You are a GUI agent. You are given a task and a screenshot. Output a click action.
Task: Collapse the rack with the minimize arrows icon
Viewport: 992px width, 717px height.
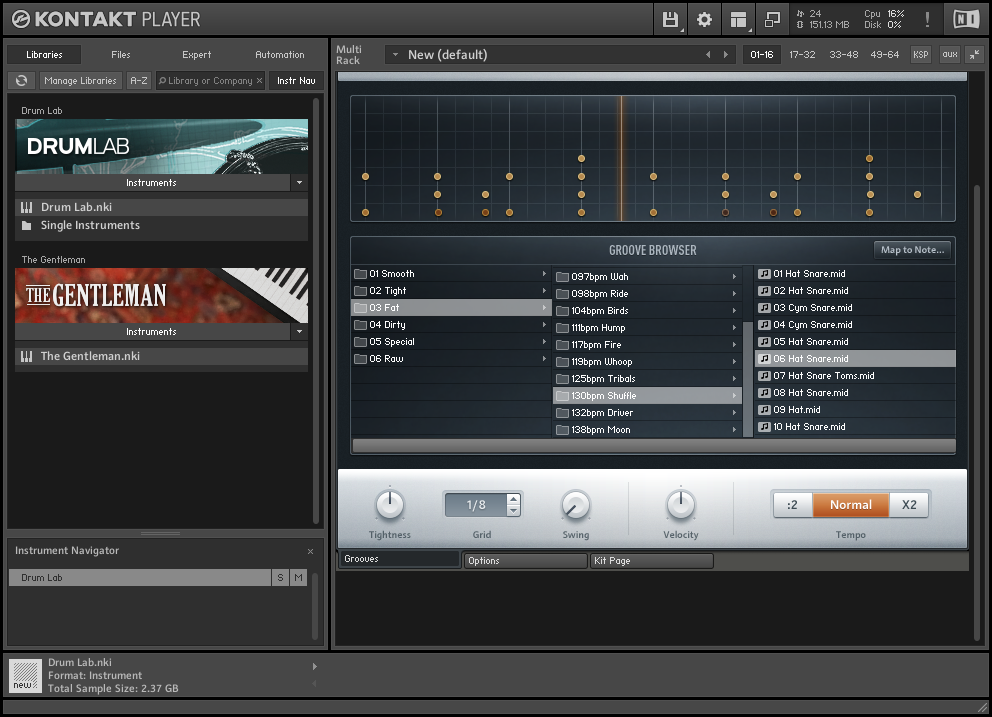click(x=975, y=54)
